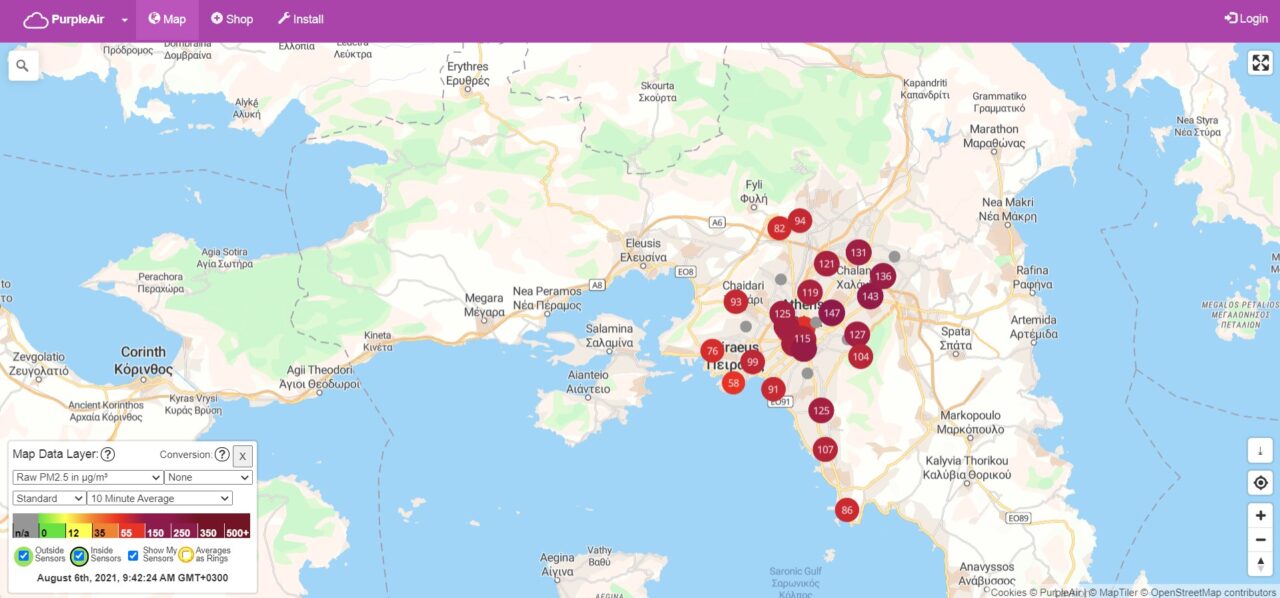Close the map data layer panel

(x=242, y=456)
